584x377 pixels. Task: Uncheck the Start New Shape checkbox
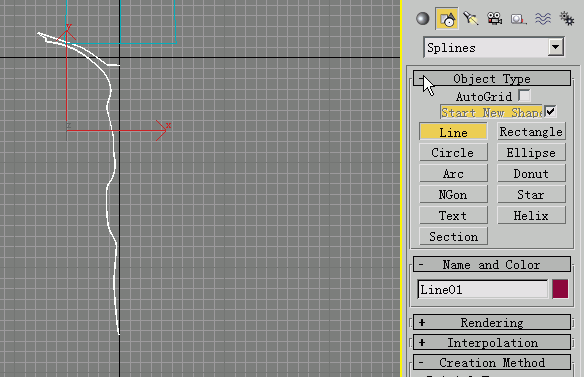550,111
